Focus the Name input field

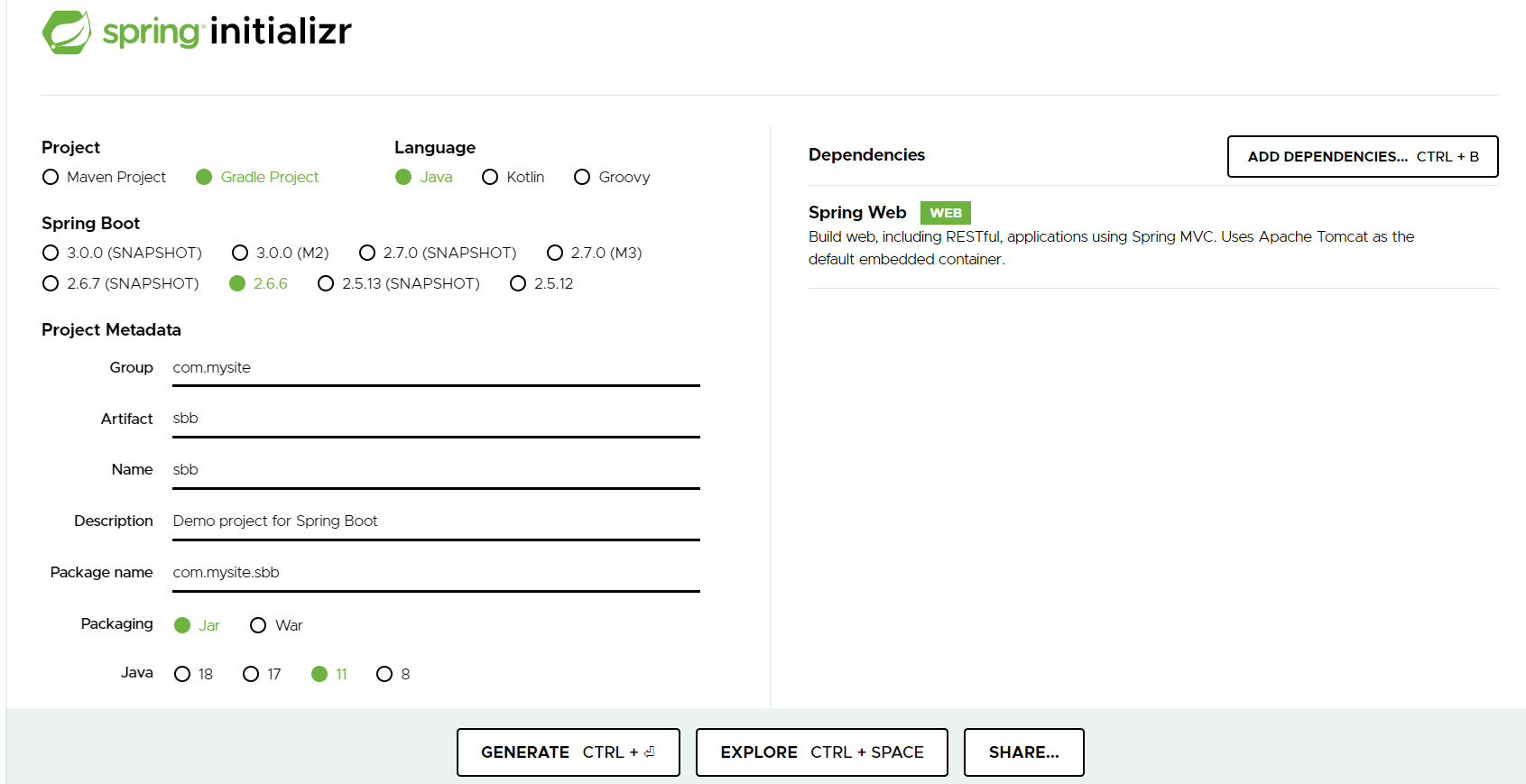coord(436,470)
